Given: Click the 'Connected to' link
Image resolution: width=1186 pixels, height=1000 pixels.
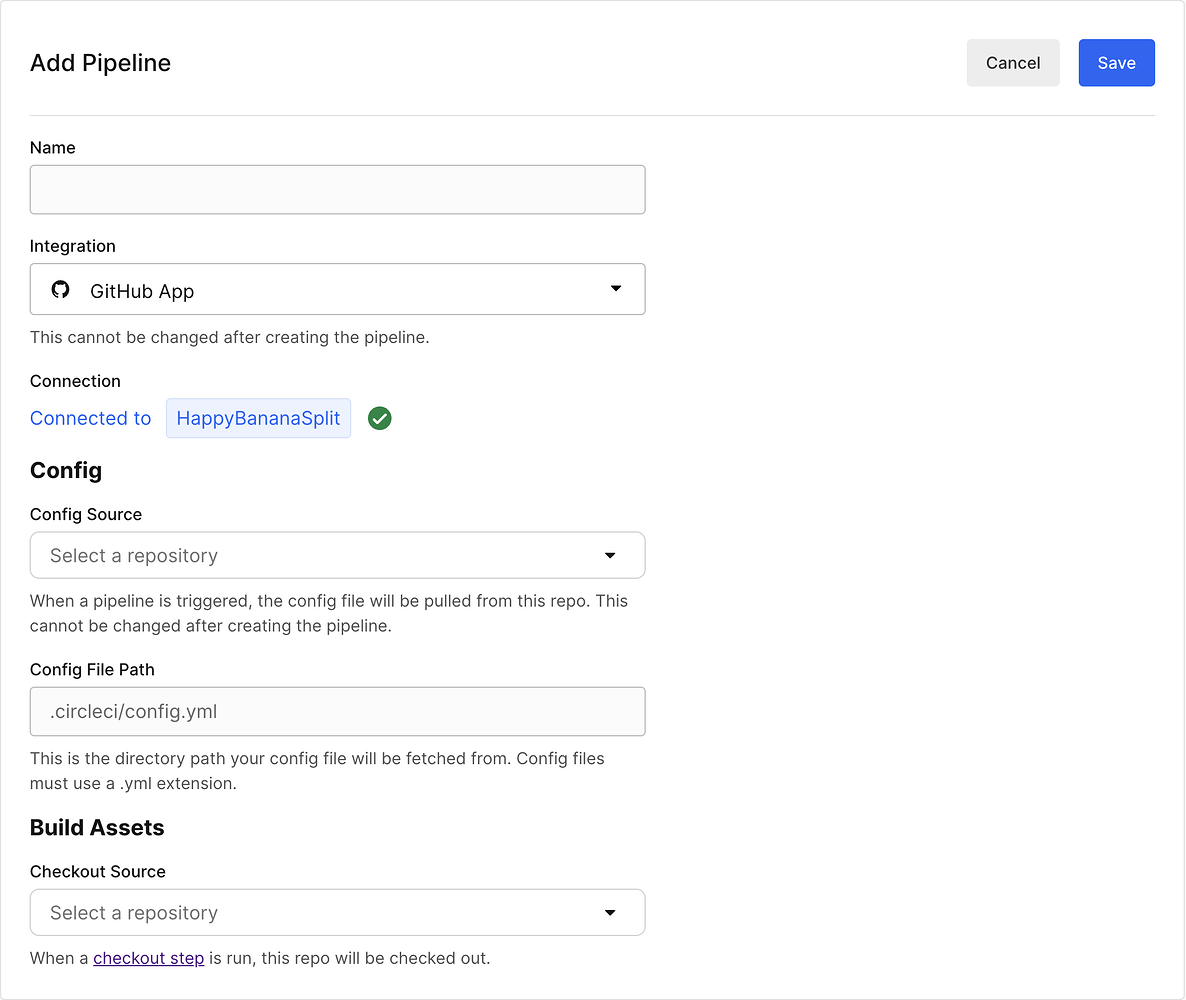Looking at the screenshot, I should [91, 419].
